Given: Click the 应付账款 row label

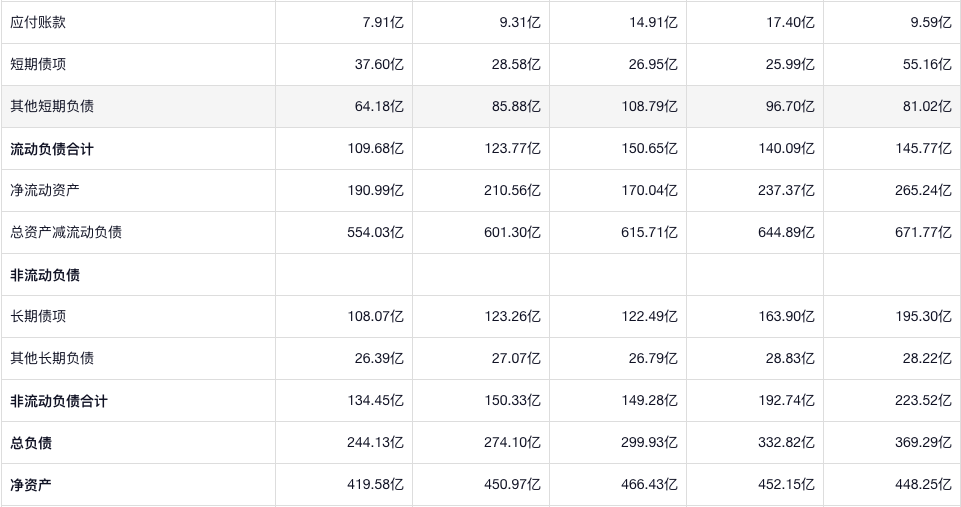Looking at the screenshot, I should coord(38,22).
